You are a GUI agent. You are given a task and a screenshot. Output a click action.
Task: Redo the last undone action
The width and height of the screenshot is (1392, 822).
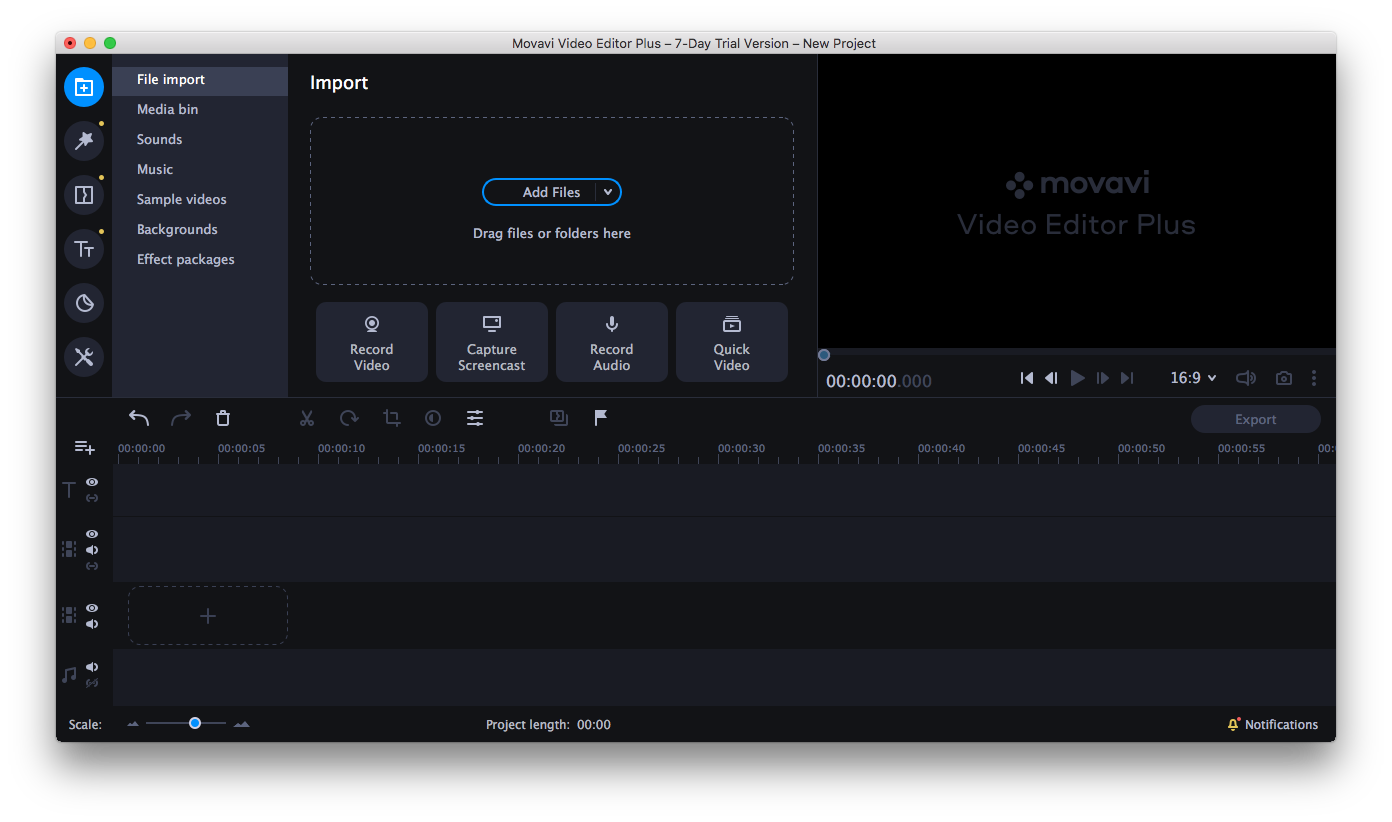pyautogui.click(x=181, y=418)
